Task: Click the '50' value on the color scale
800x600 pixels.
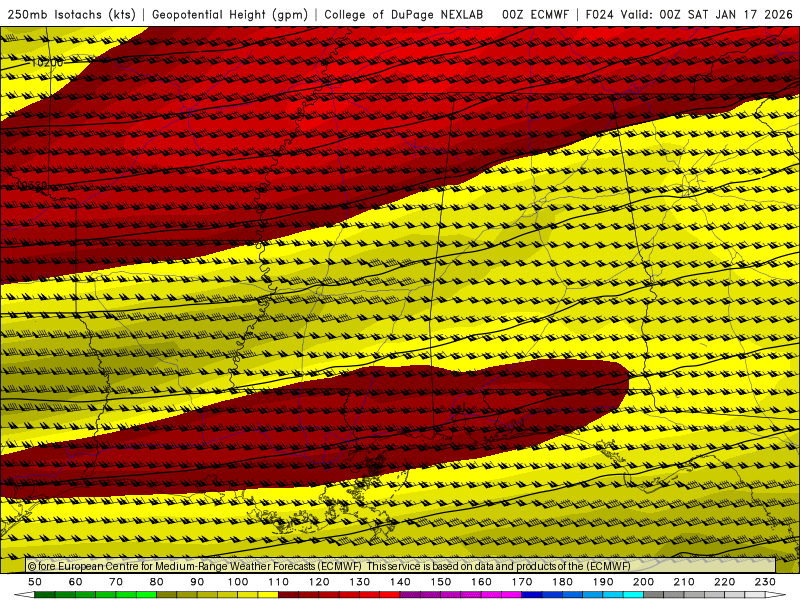Action: pos(35,582)
